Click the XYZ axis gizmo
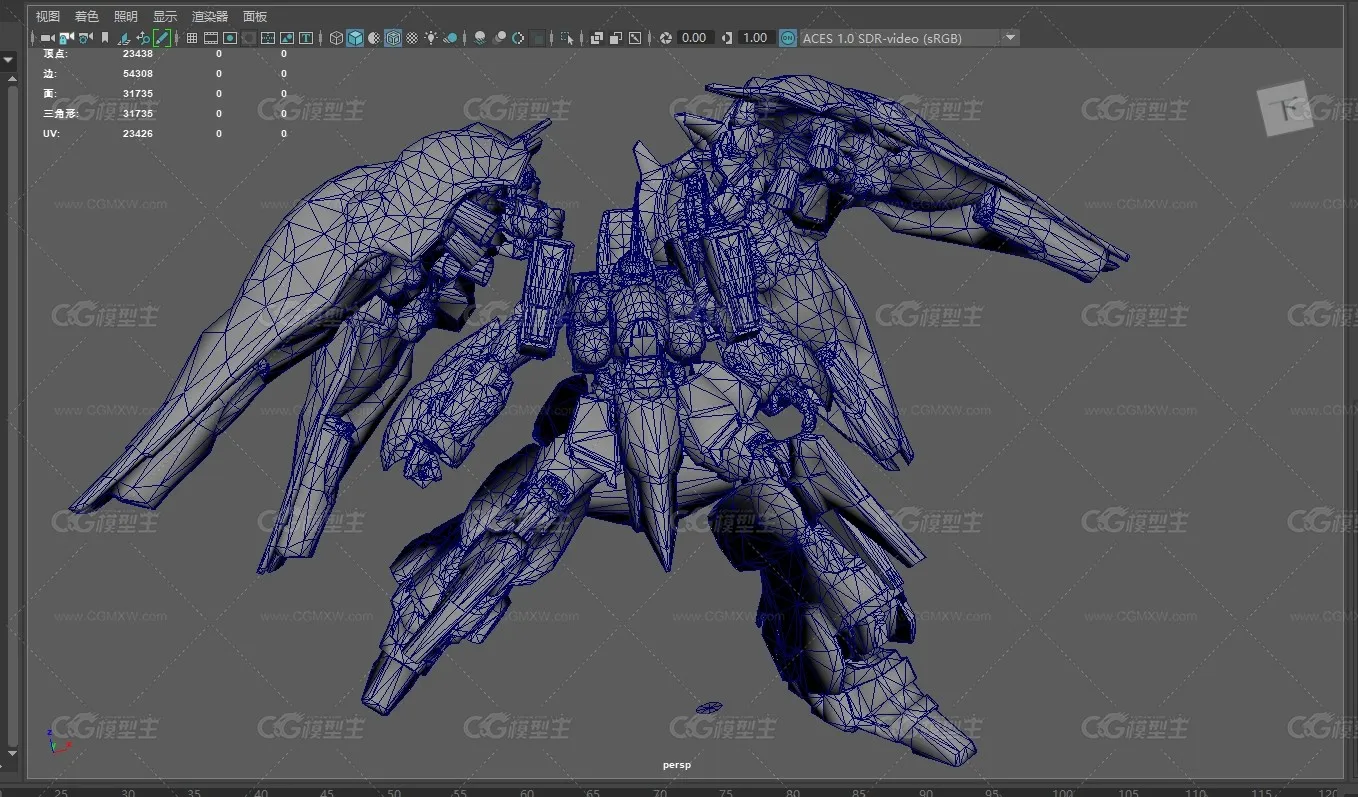This screenshot has width=1358, height=797. pyautogui.click(x=57, y=741)
